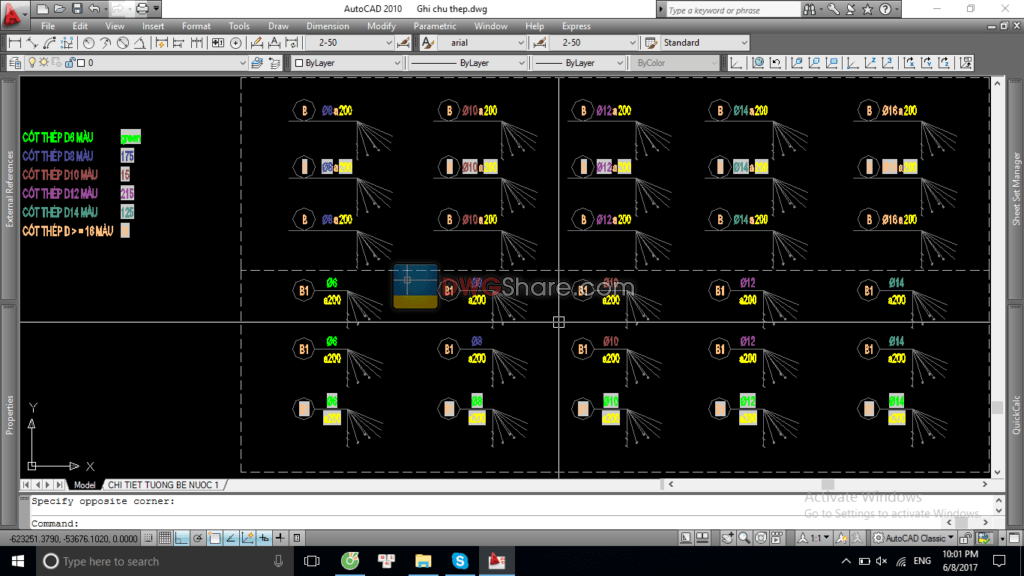Select the Linear Dimension tool

[13, 42]
